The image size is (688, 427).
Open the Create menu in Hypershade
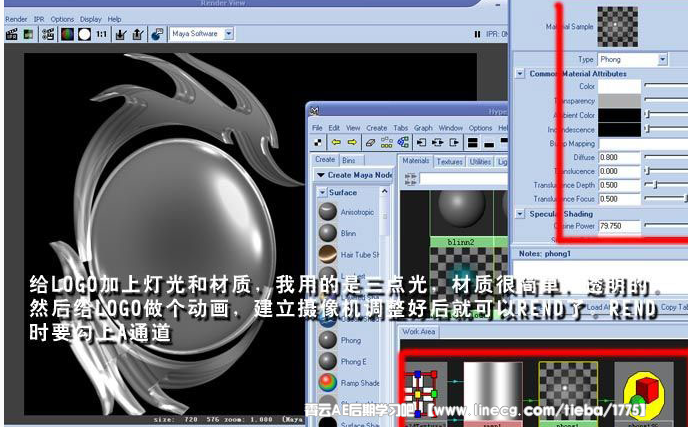click(376, 128)
